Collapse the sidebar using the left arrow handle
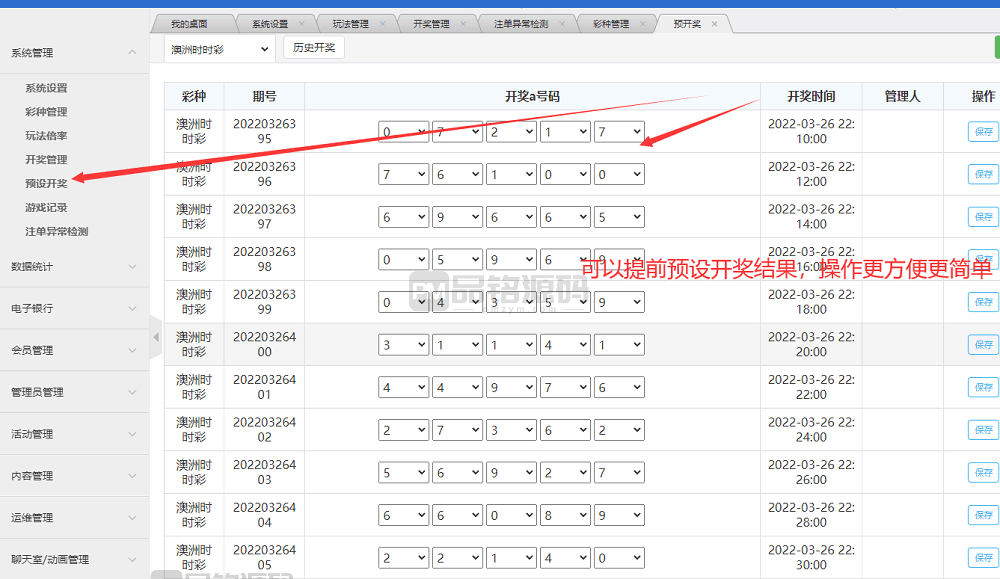Viewport: 1000px width, 579px height. (x=155, y=338)
